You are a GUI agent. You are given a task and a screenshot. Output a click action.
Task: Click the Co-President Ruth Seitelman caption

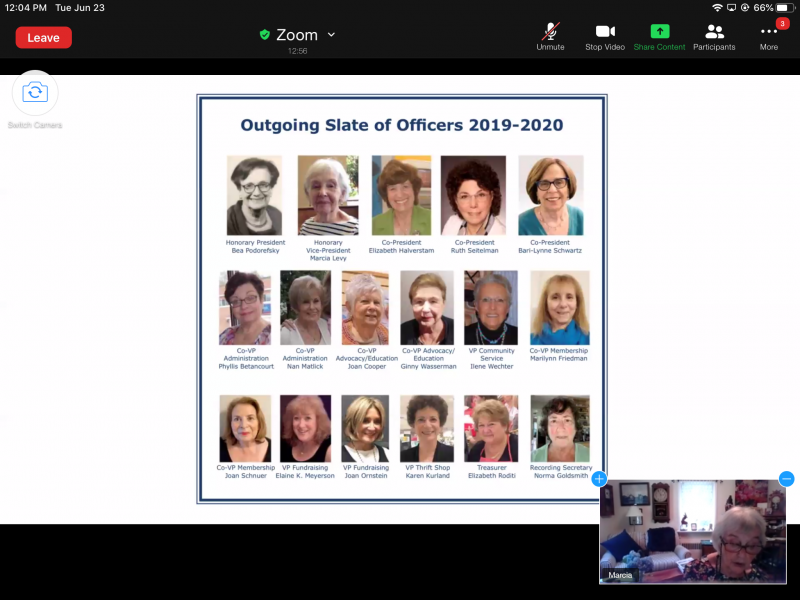point(474,246)
